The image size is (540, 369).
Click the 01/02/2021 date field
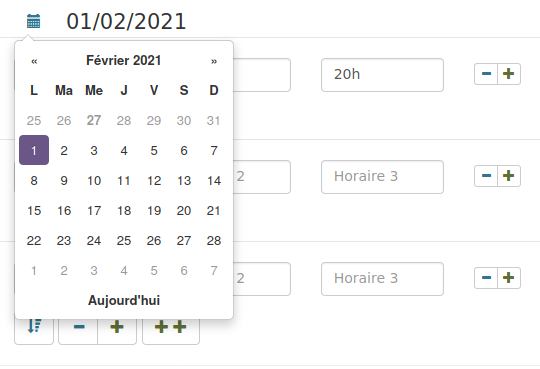[x=126, y=21]
